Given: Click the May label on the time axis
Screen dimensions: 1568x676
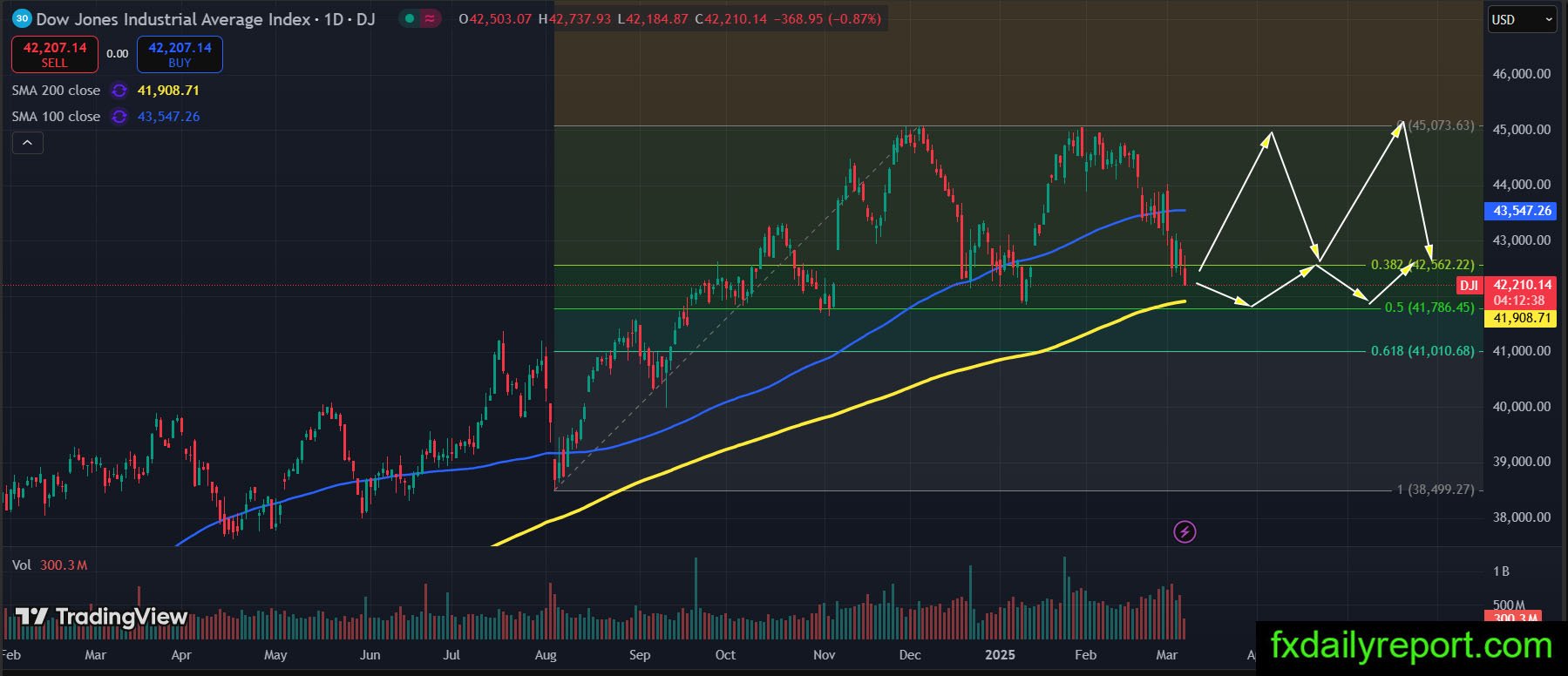Looking at the screenshot, I should tap(275, 655).
